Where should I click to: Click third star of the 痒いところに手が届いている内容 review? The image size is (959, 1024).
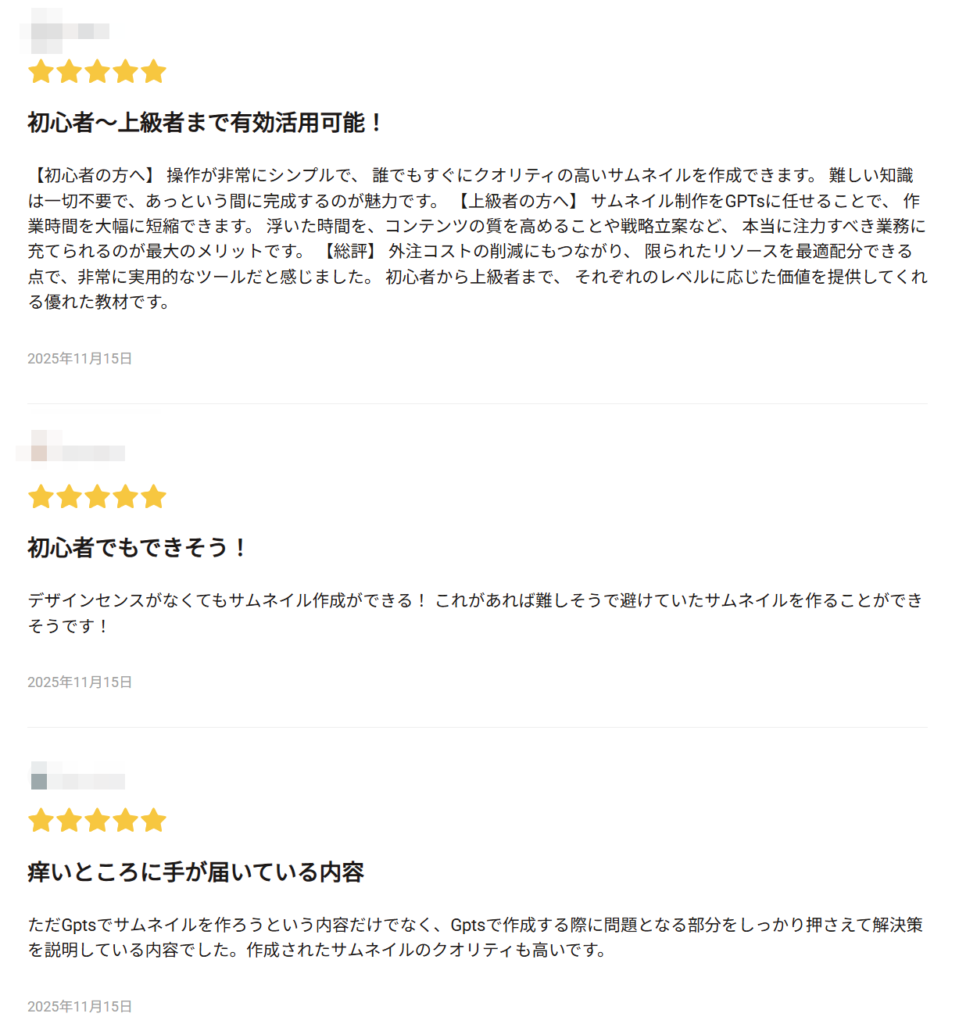97,821
